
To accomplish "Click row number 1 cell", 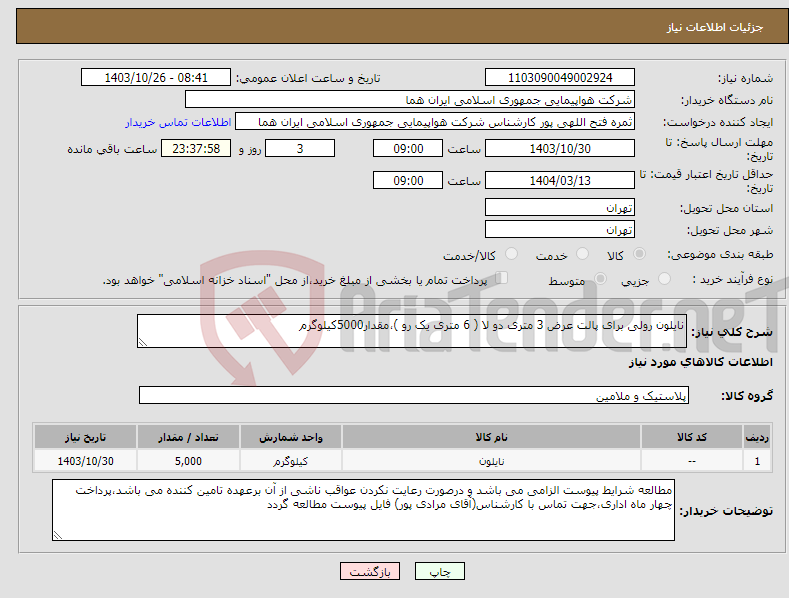I will click(x=757, y=461).
